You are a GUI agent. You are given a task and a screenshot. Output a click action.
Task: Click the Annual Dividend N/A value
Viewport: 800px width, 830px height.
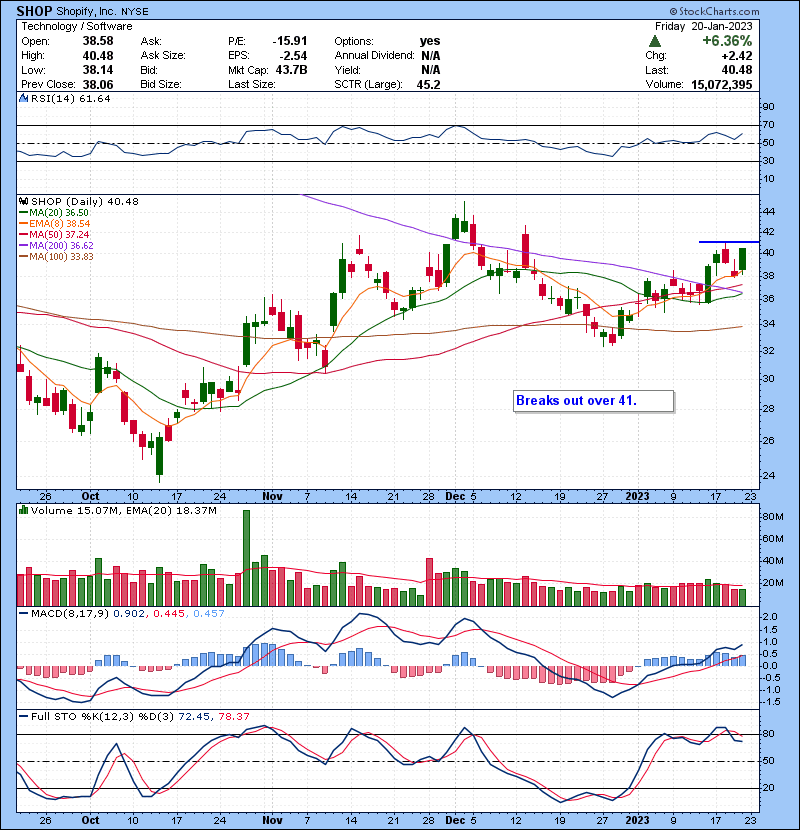pyautogui.click(x=430, y=56)
